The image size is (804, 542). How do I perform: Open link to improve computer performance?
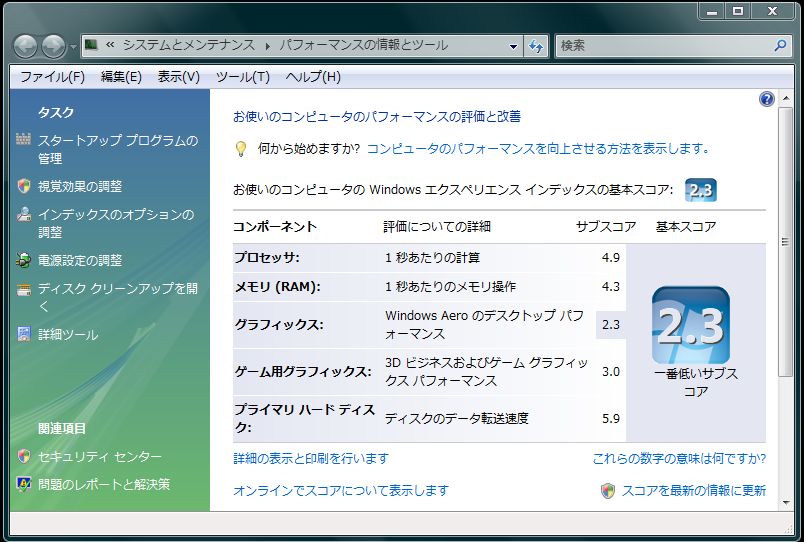pyautogui.click(x=538, y=148)
